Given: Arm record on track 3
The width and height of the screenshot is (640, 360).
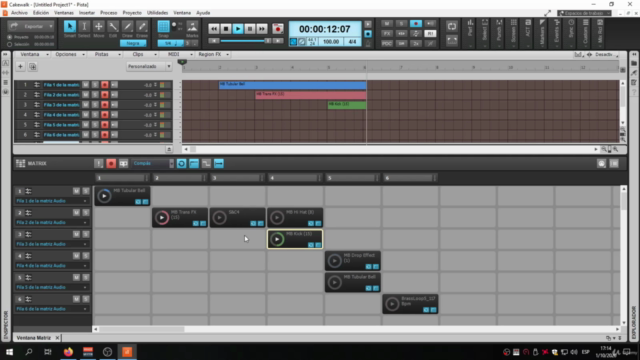Looking at the screenshot, I should pos(105,105).
